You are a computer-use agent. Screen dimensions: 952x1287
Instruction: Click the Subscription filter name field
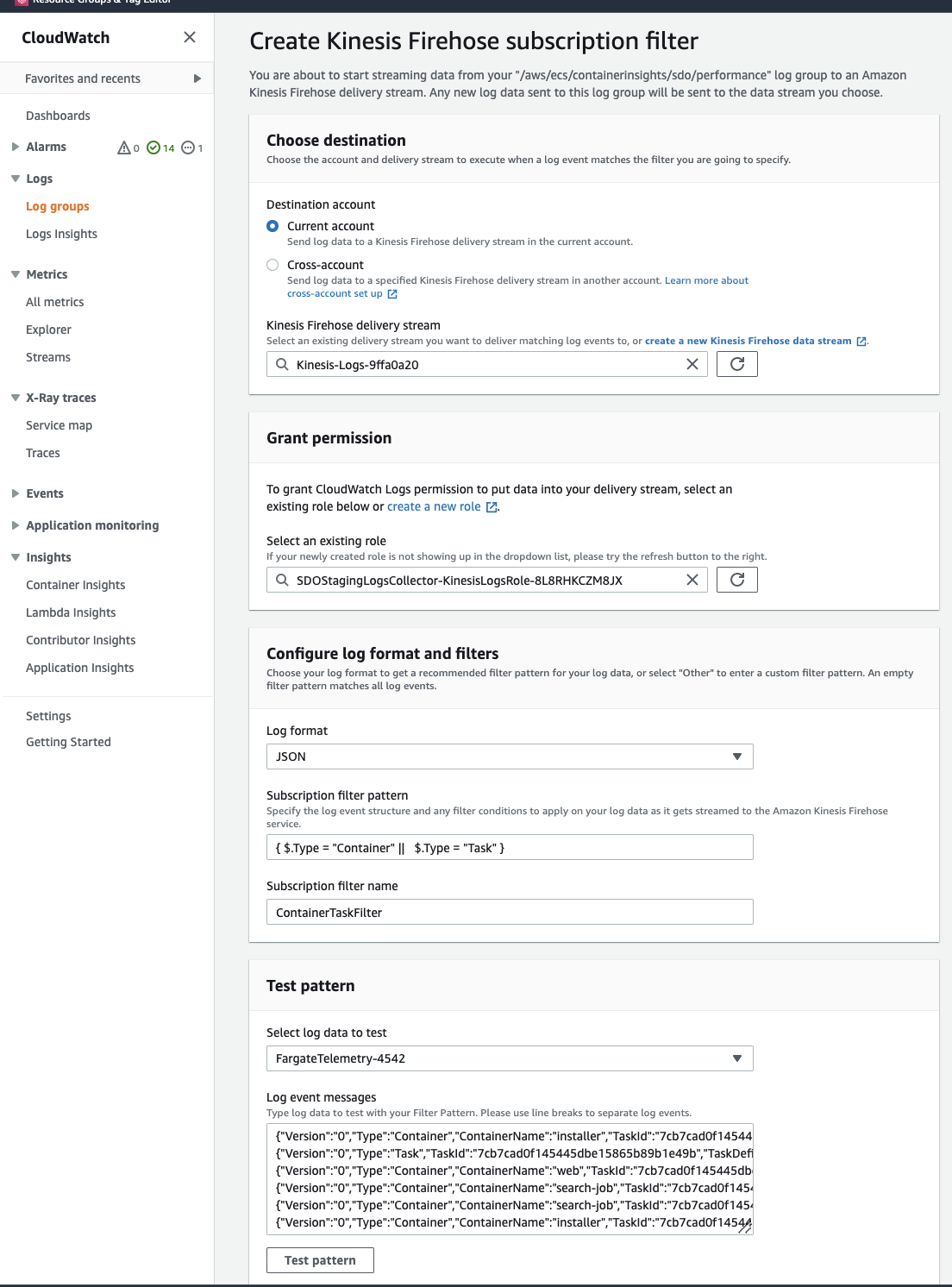click(x=510, y=912)
